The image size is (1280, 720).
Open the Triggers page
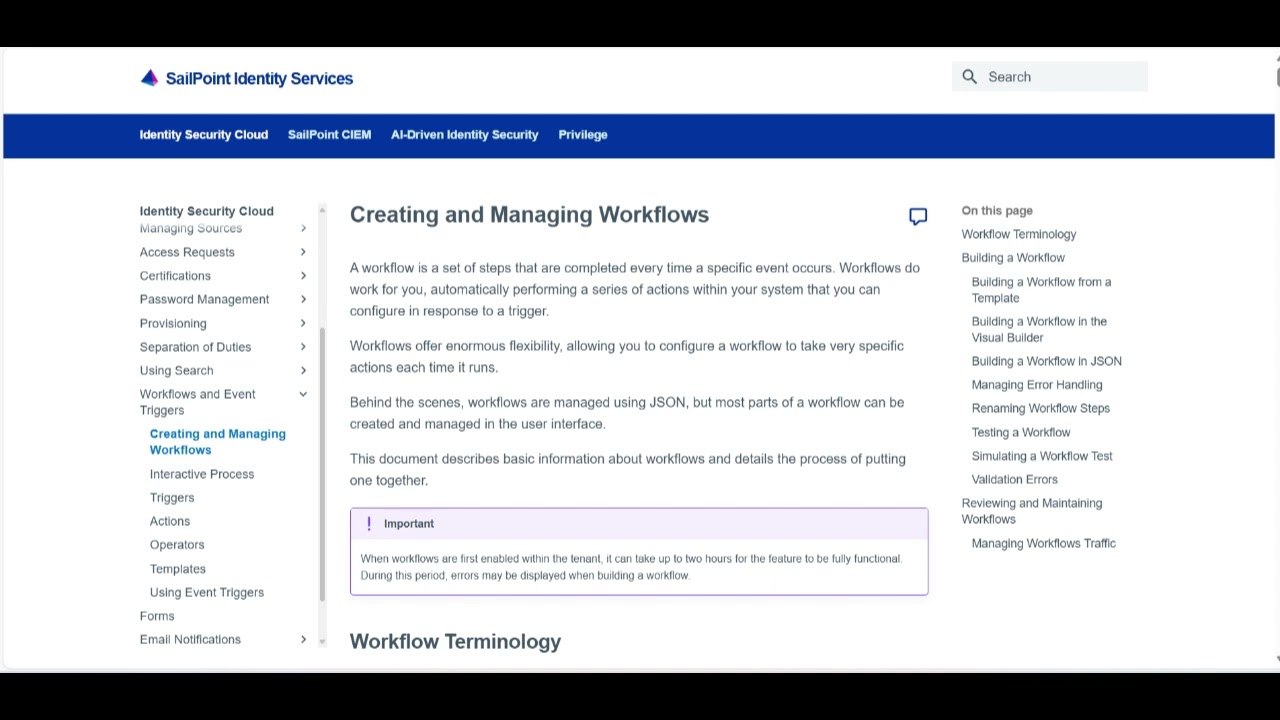point(172,497)
